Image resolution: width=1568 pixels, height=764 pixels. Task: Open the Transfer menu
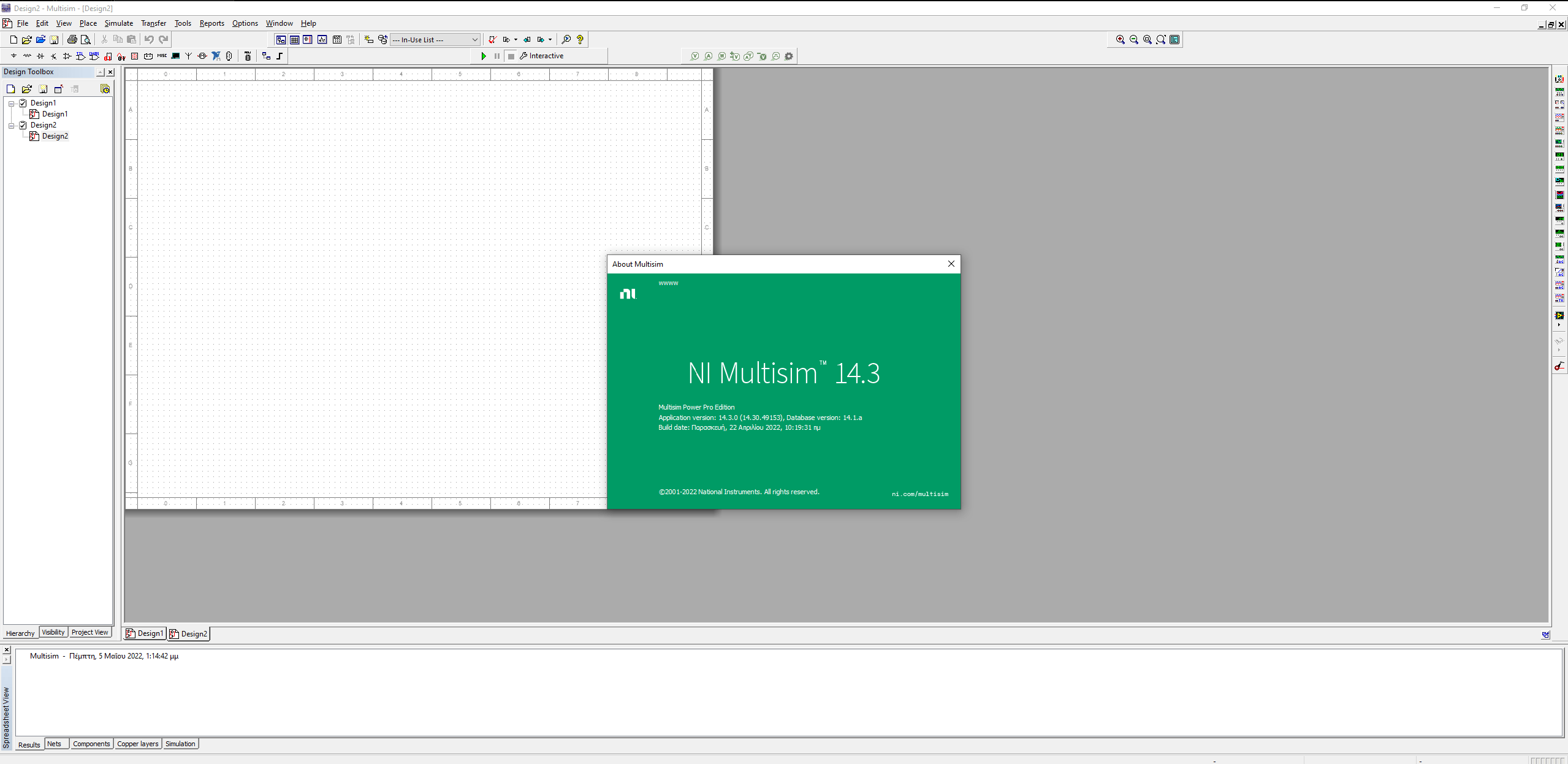click(x=153, y=23)
